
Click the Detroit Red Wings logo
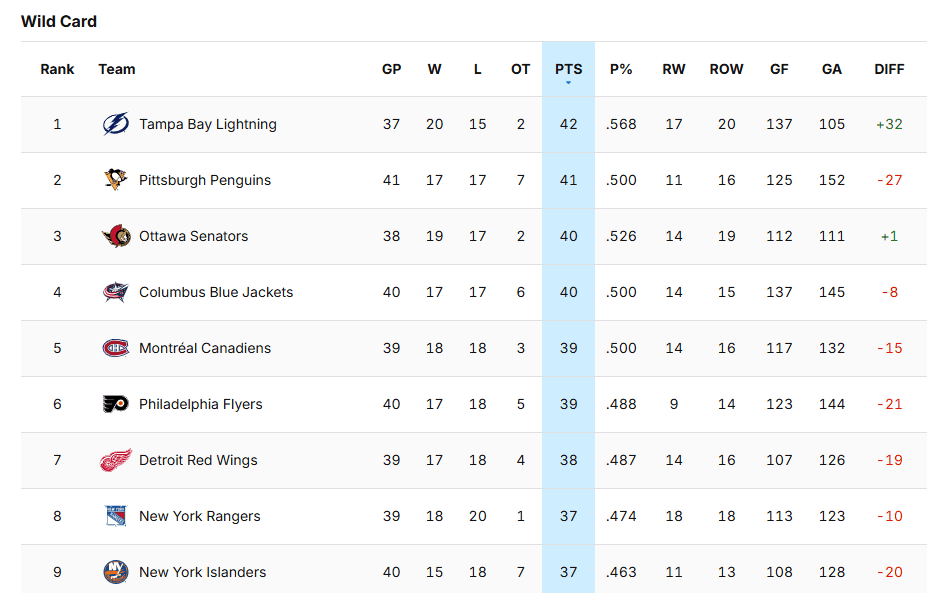click(x=116, y=461)
